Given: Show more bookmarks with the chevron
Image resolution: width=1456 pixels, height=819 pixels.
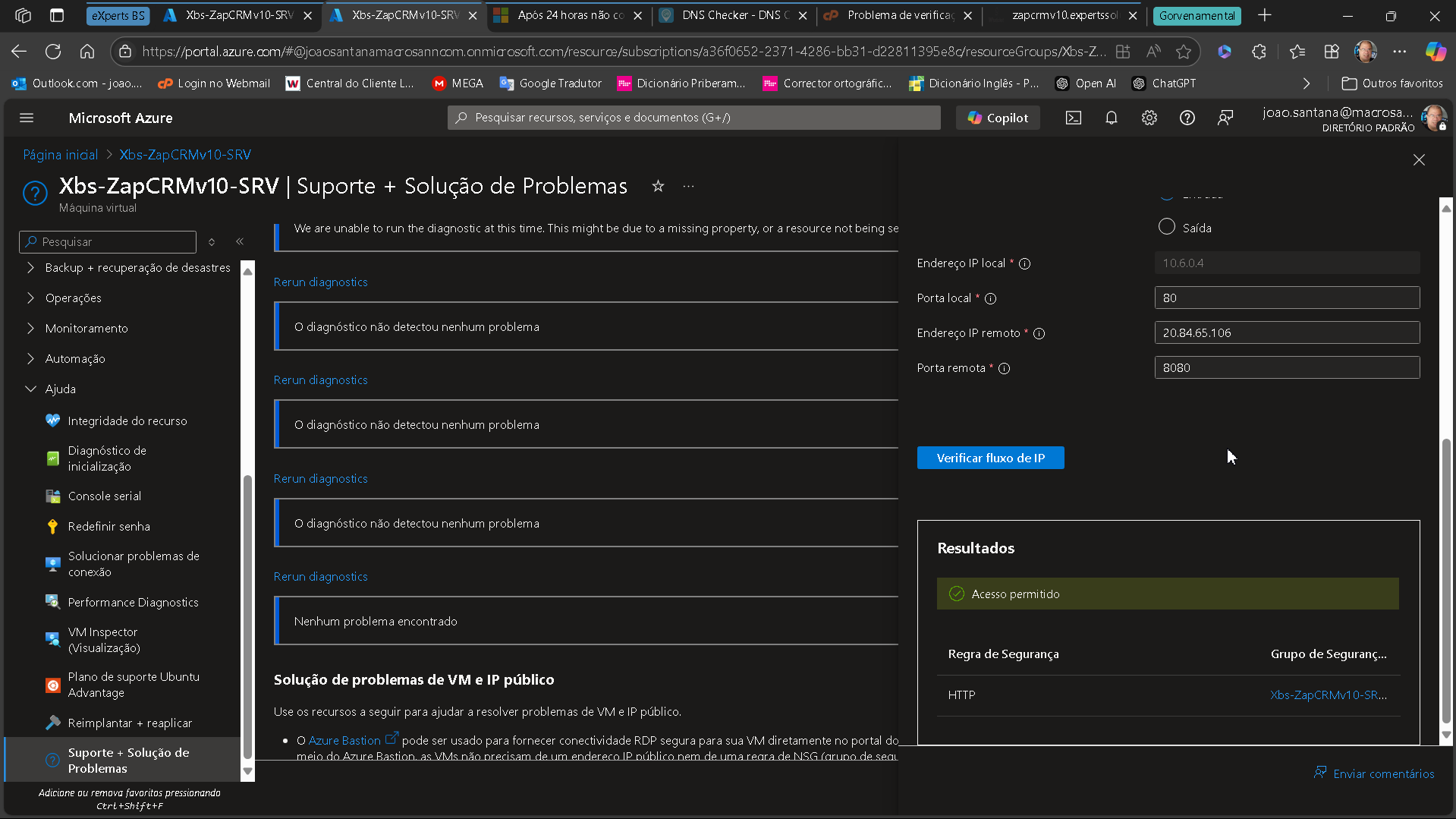Looking at the screenshot, I should point(1307,83).
